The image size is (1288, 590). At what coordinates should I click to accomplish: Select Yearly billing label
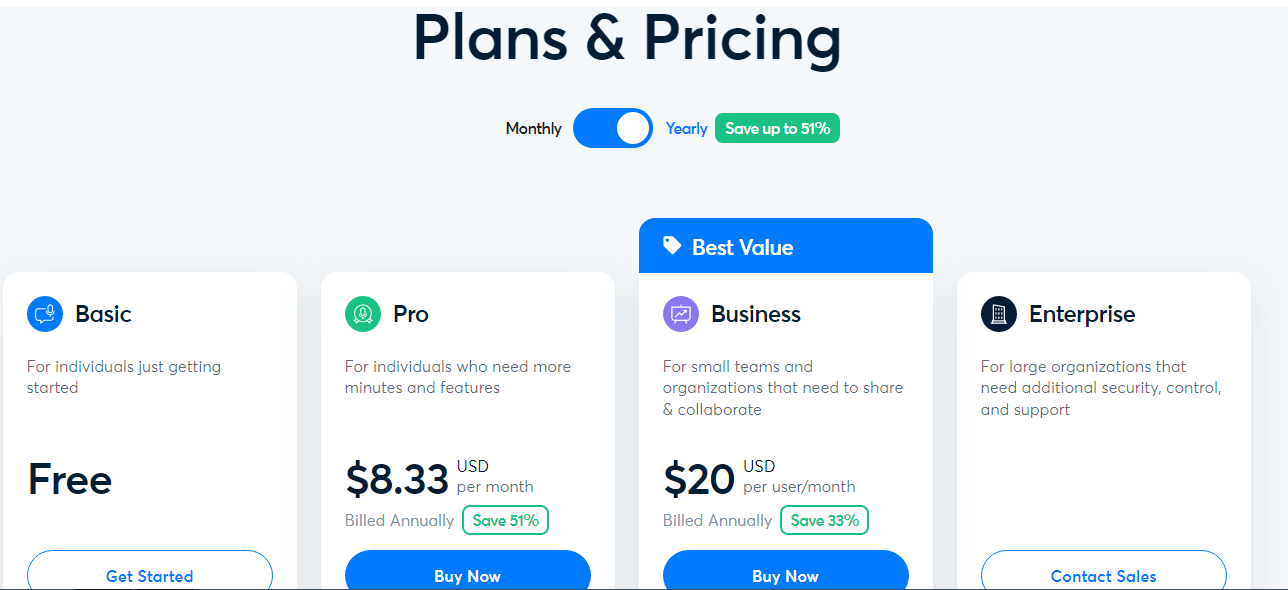coord(687,129)
